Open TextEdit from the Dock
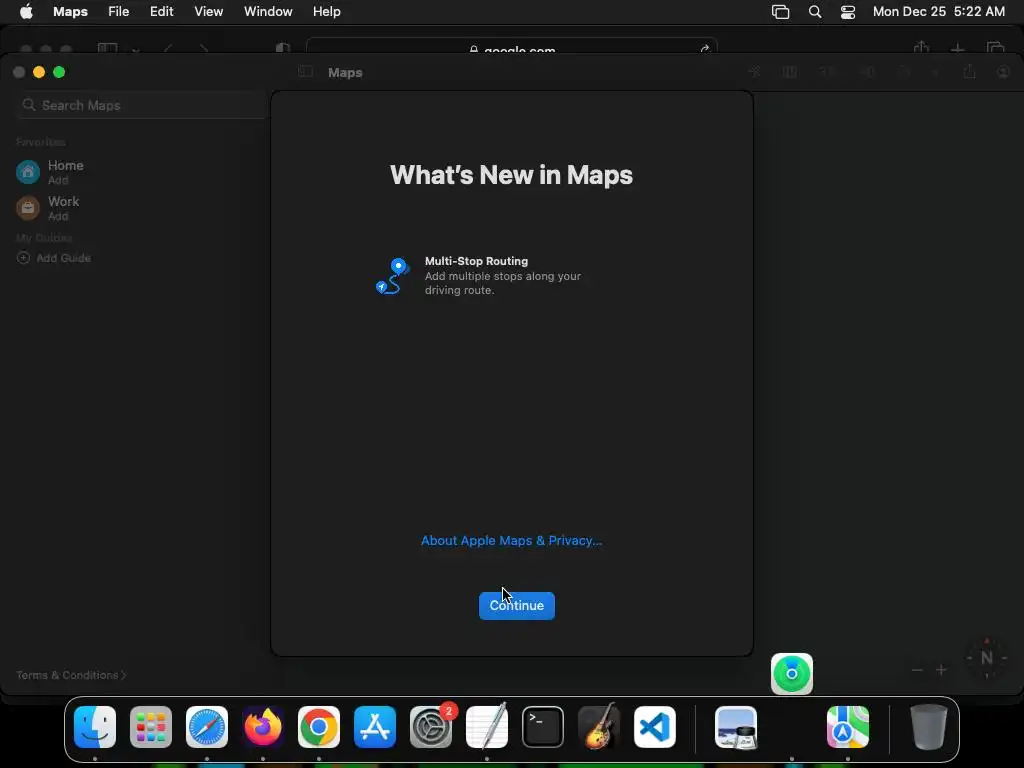The height and width of the screenshot is (768, 1024). coord(487,727)
